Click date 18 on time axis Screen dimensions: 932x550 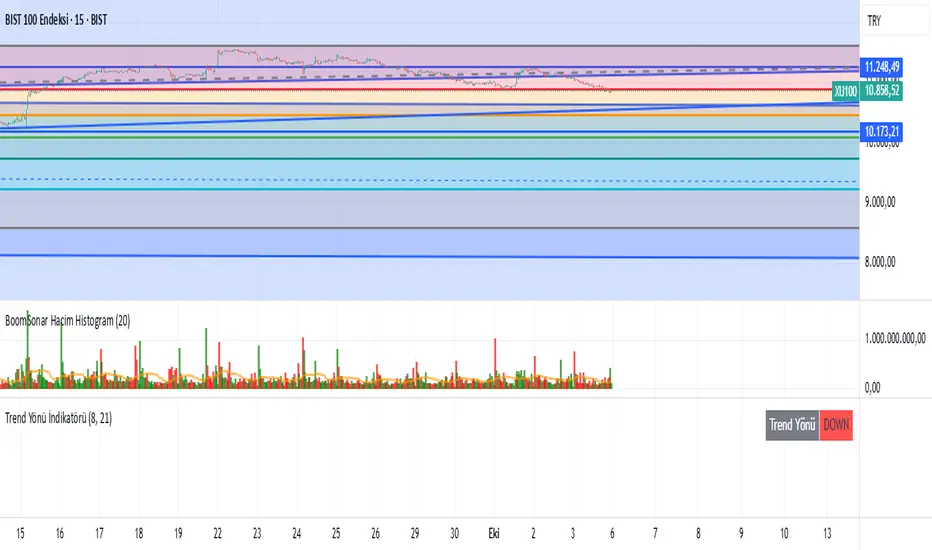[x=138, y=533]
